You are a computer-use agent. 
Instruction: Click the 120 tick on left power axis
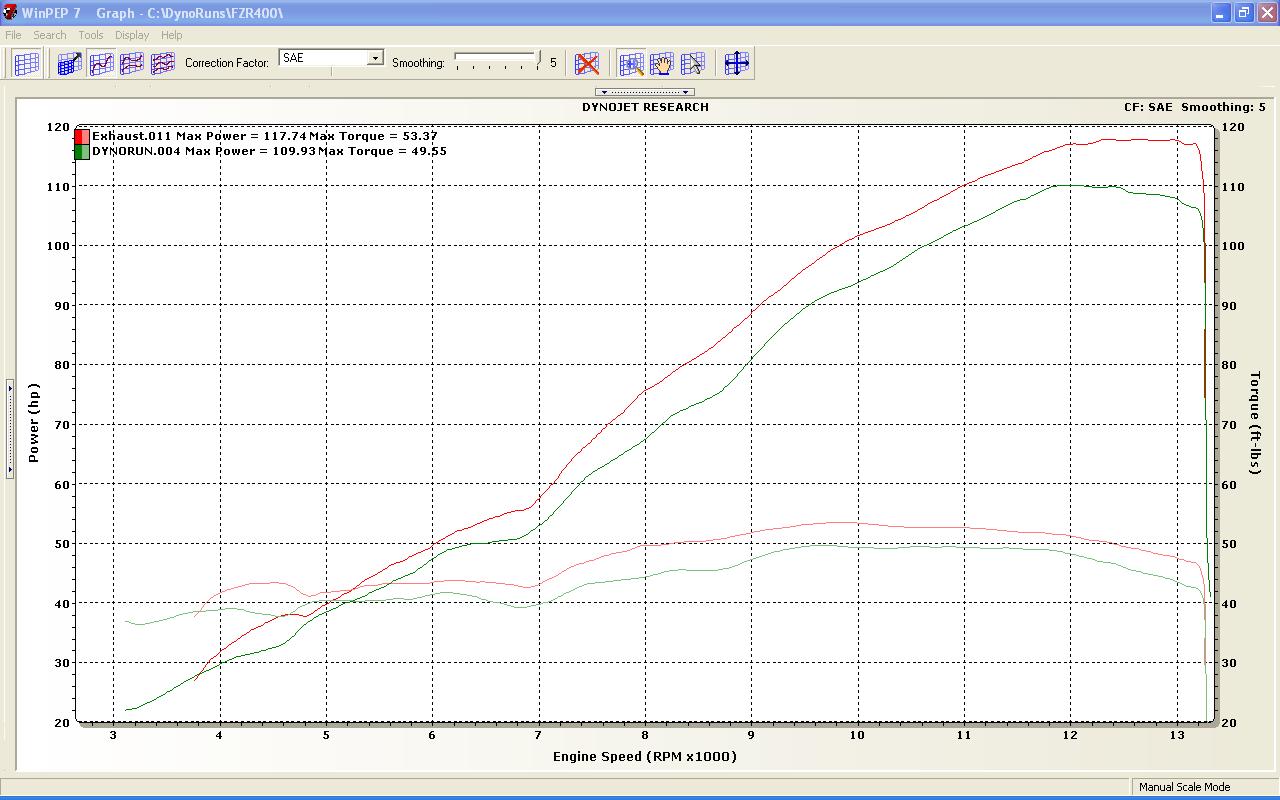[x=58, y=127]
